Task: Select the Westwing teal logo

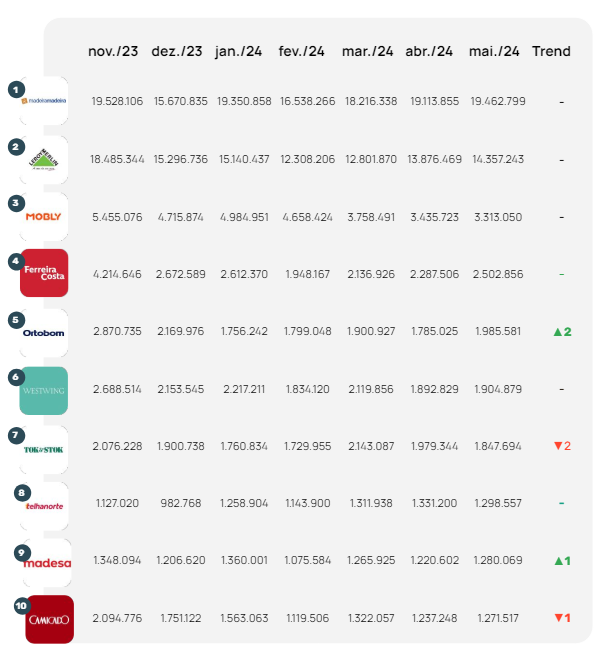Action: coord(45,390)
